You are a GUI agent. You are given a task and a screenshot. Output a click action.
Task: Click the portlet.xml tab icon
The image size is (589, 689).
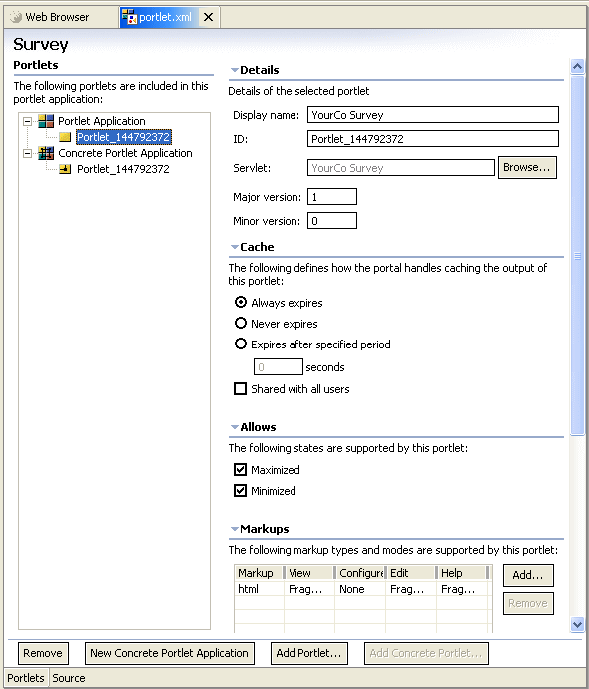(x=129, y=17)
